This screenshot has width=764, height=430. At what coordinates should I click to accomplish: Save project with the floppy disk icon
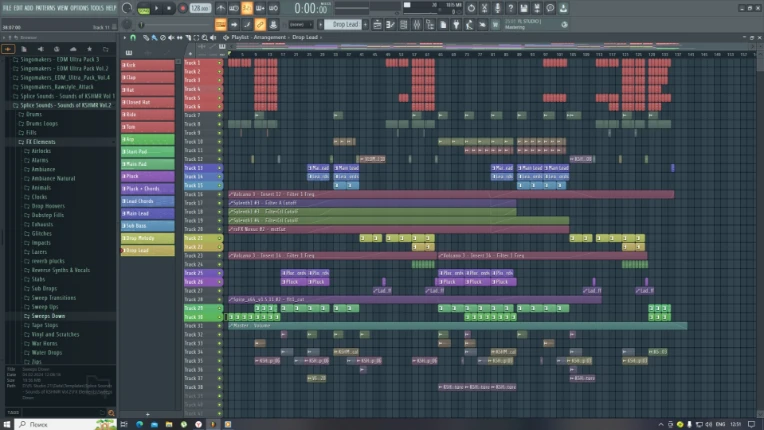click(524, 8)
